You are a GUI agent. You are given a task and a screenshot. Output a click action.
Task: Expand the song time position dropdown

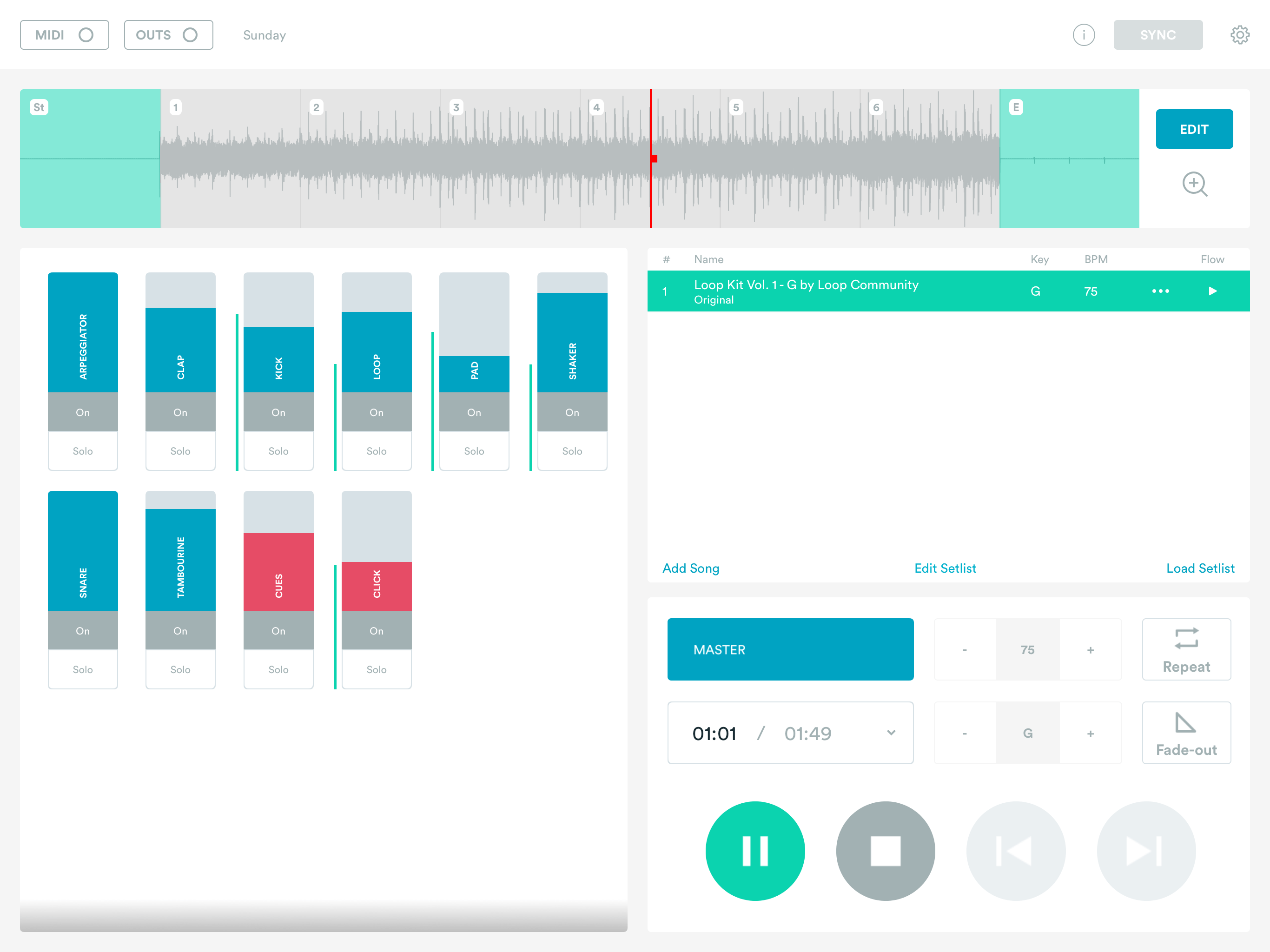click(891, 733)
